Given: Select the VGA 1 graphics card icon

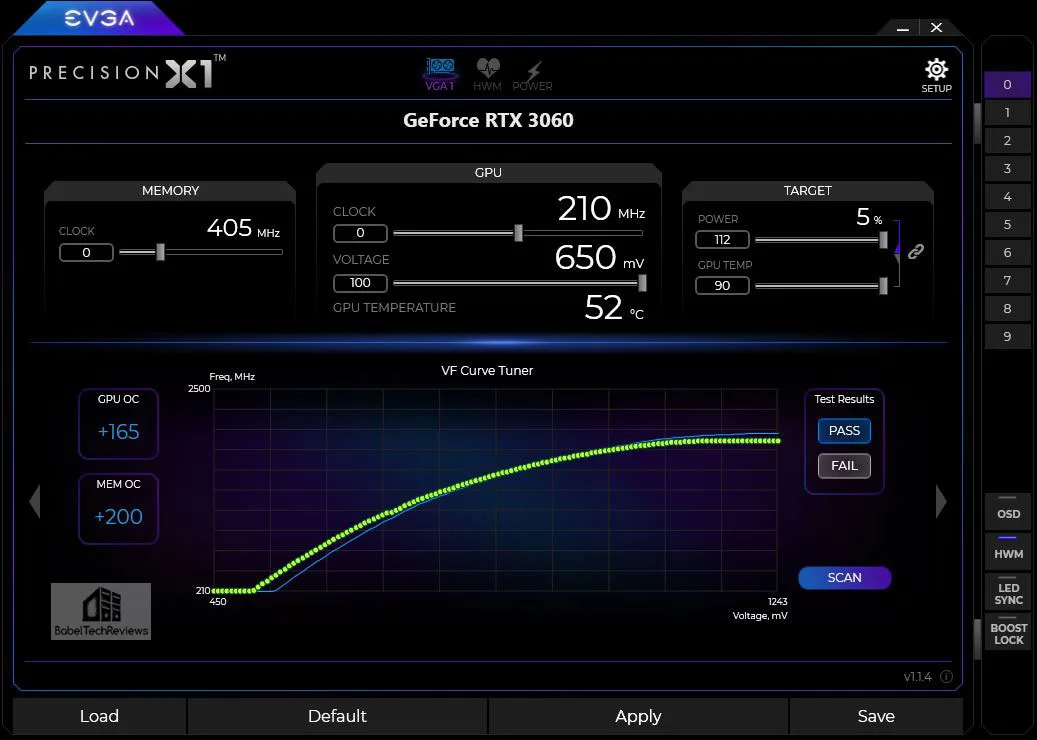Looking at the screenshot, I should [x=440, y=74].
